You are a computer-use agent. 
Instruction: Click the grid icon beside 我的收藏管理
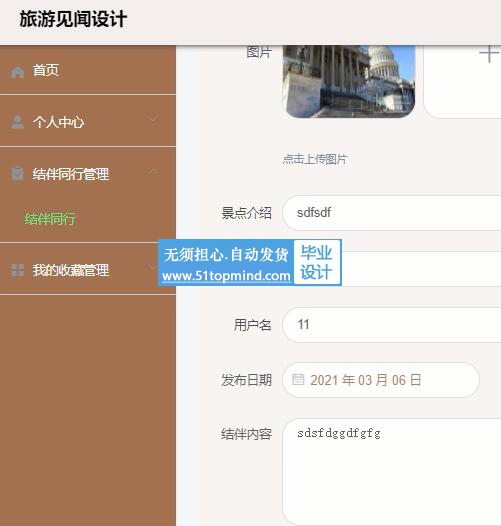[17, 270]
